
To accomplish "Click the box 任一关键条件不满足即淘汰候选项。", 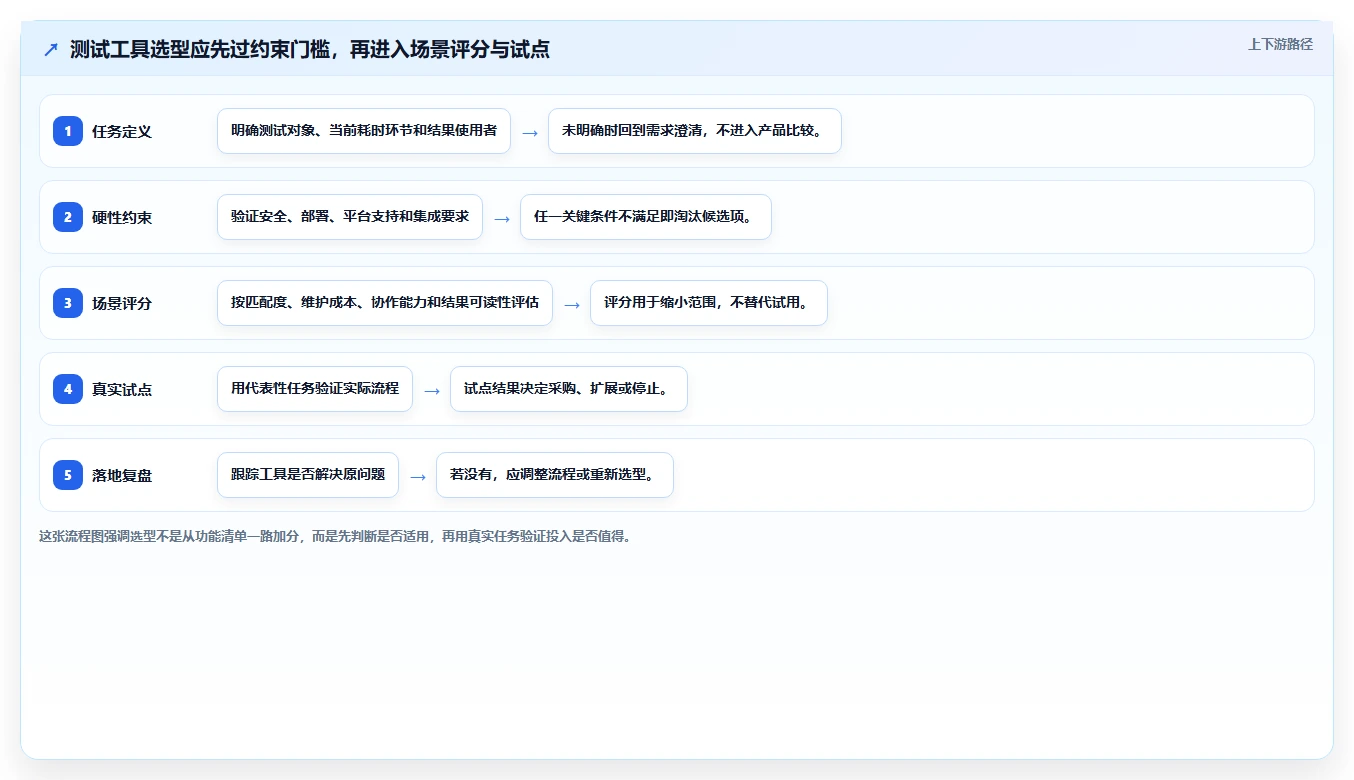I will 646,217.
